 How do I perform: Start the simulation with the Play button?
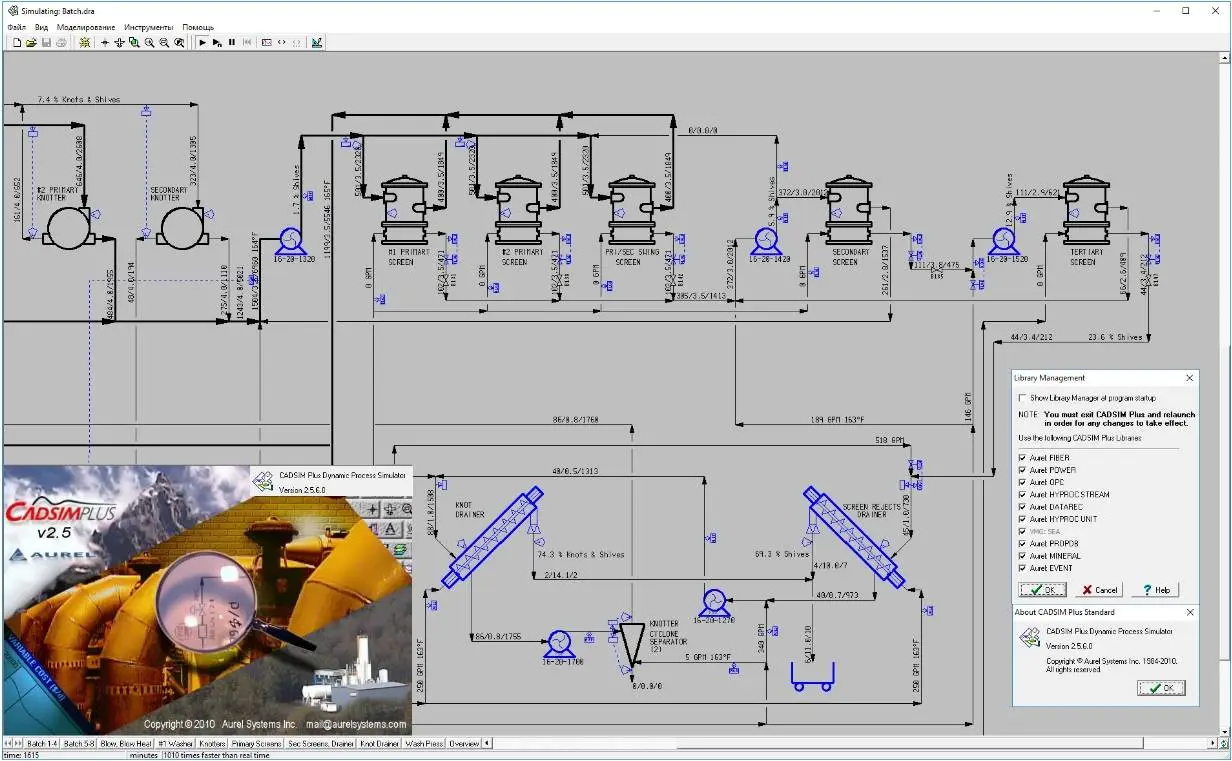(x=202, y=43)
